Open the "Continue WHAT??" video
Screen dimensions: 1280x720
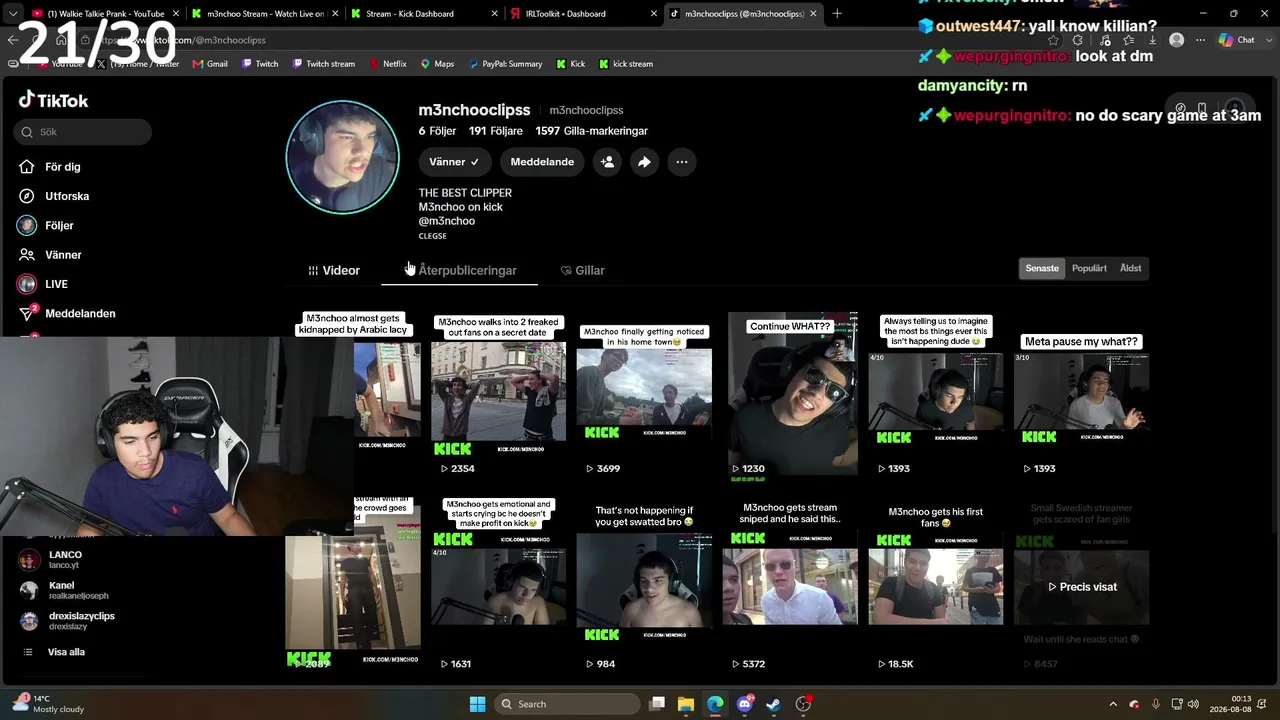coord(792,394)
